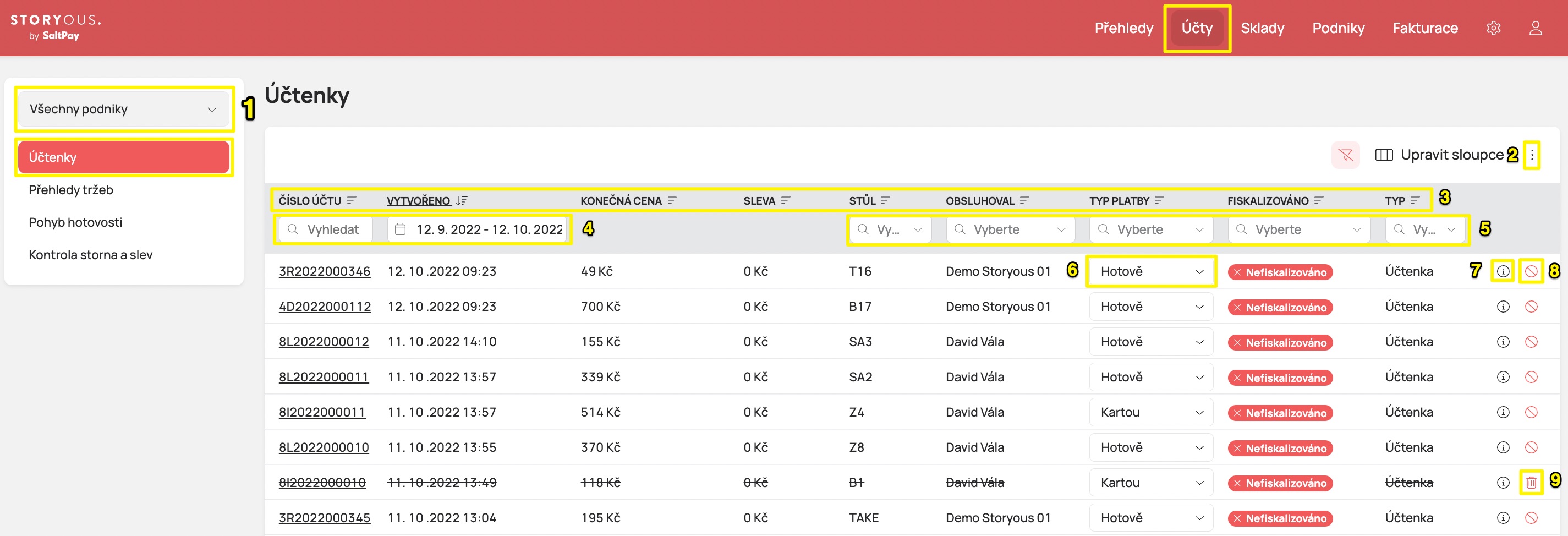Go to Fakturace in top navigation

(x=1425, y=28)
